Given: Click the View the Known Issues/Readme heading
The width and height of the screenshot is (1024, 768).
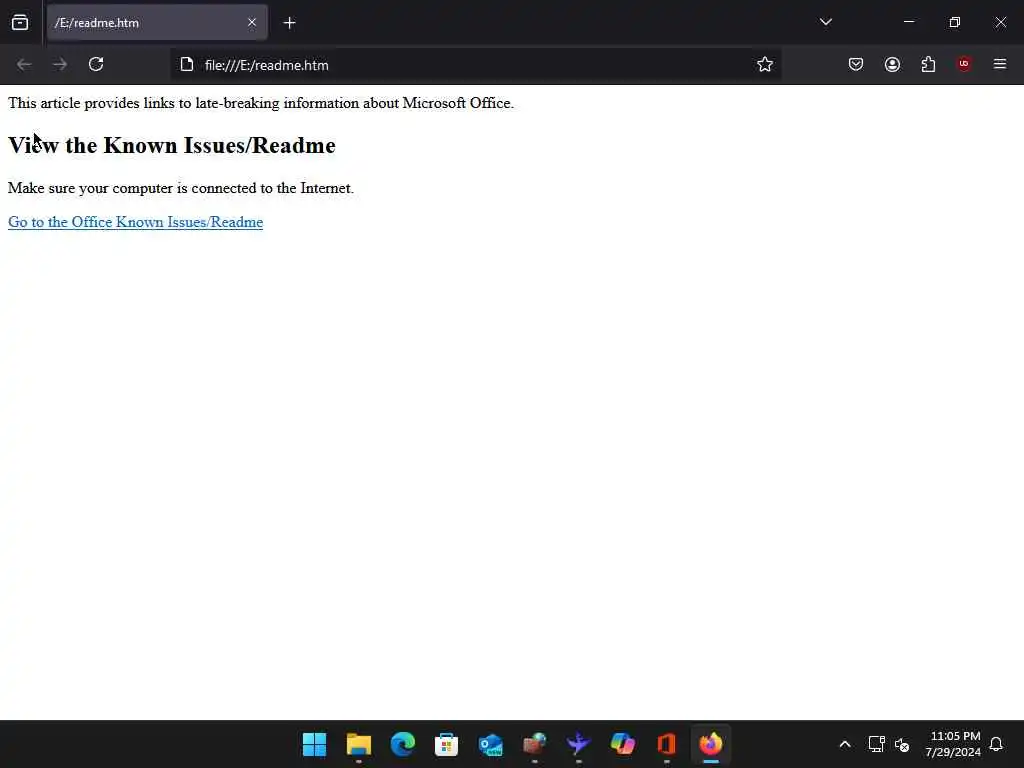Looking at the screenshot, I should (x=172, y=145).
